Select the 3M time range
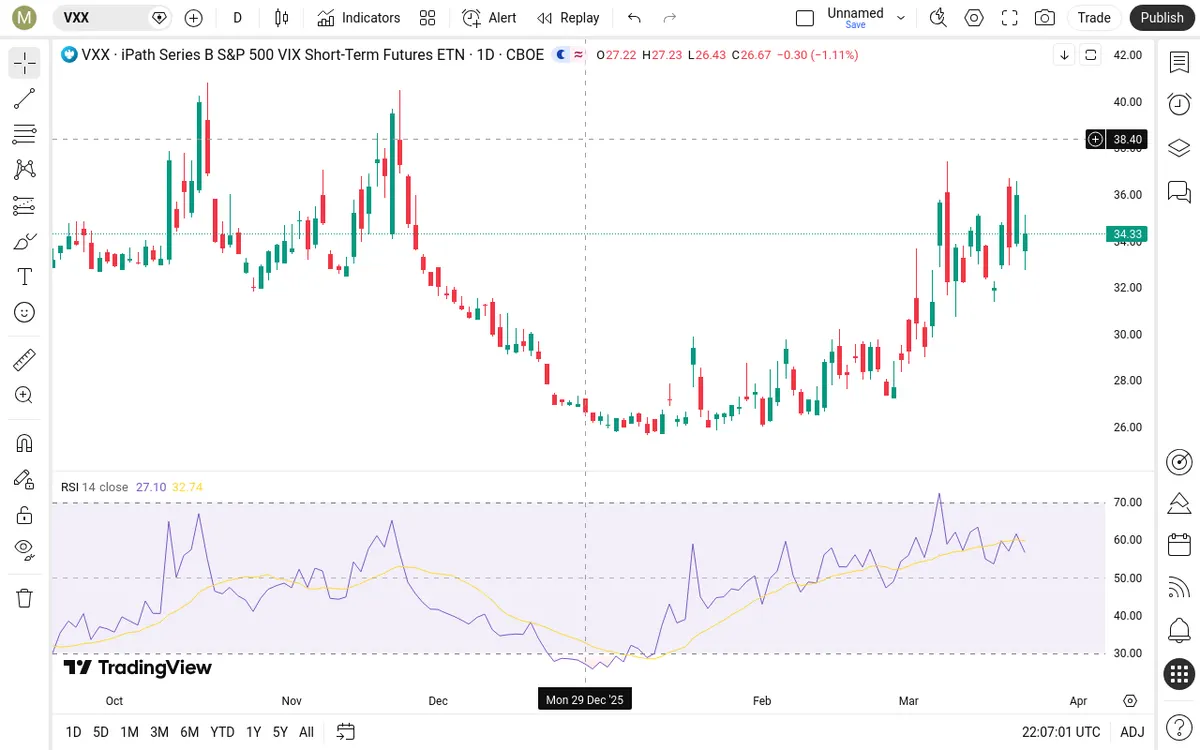 pos(159,732)
